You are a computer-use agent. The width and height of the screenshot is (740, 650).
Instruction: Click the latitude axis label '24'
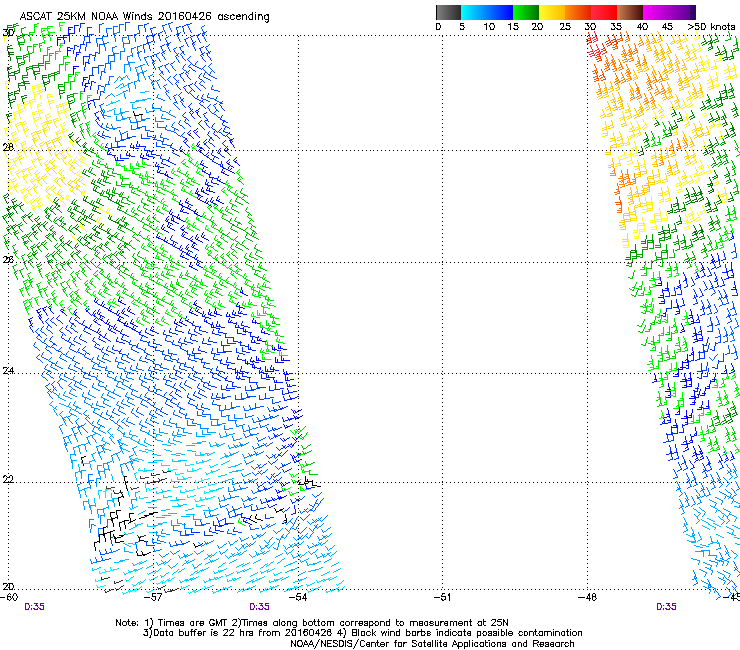click(8, 371)
